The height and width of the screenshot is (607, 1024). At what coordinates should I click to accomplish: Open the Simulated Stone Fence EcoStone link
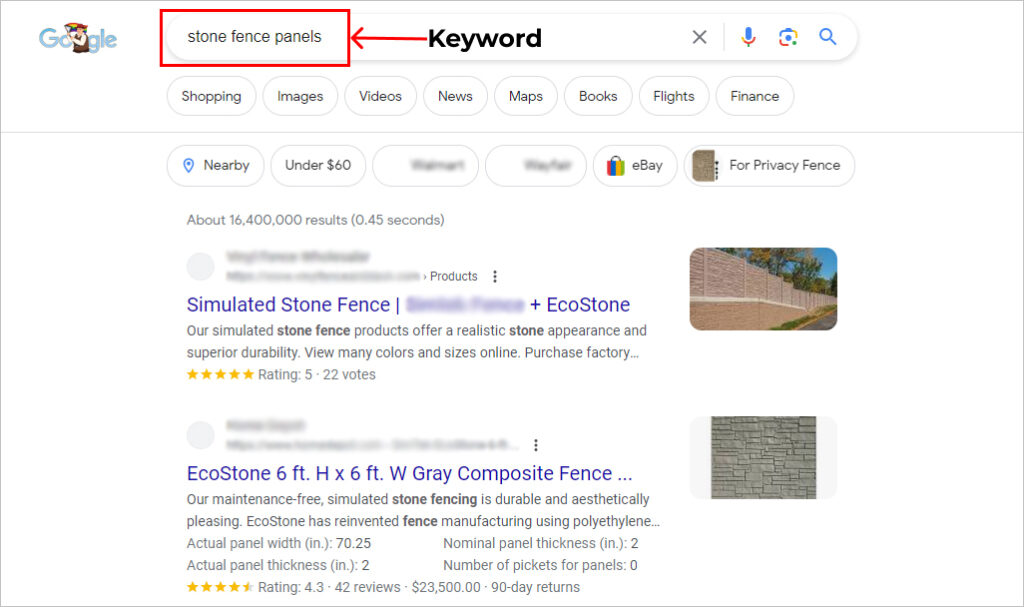(408, 304)
